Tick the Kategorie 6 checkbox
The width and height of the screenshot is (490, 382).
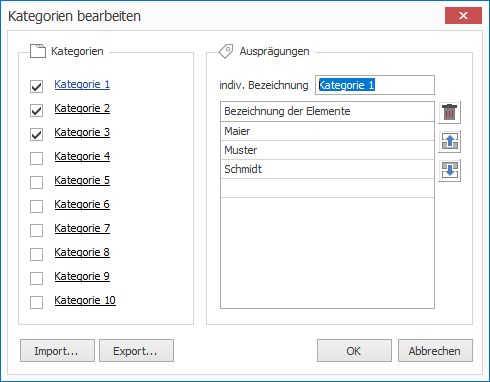[36, 206]
